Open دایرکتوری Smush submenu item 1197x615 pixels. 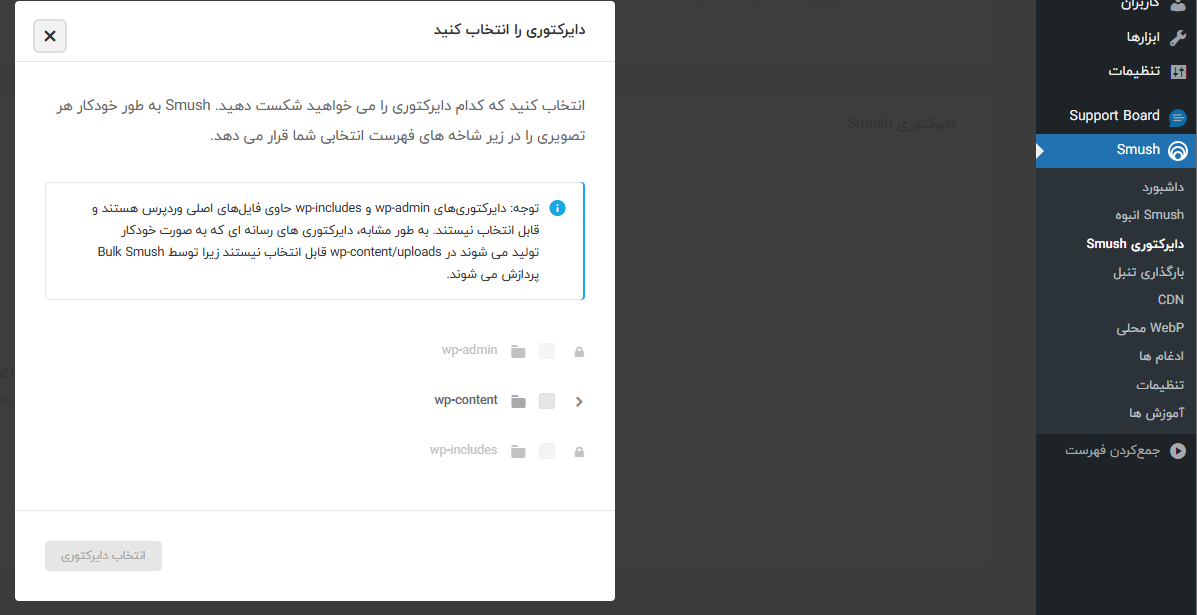(1135, 244)
